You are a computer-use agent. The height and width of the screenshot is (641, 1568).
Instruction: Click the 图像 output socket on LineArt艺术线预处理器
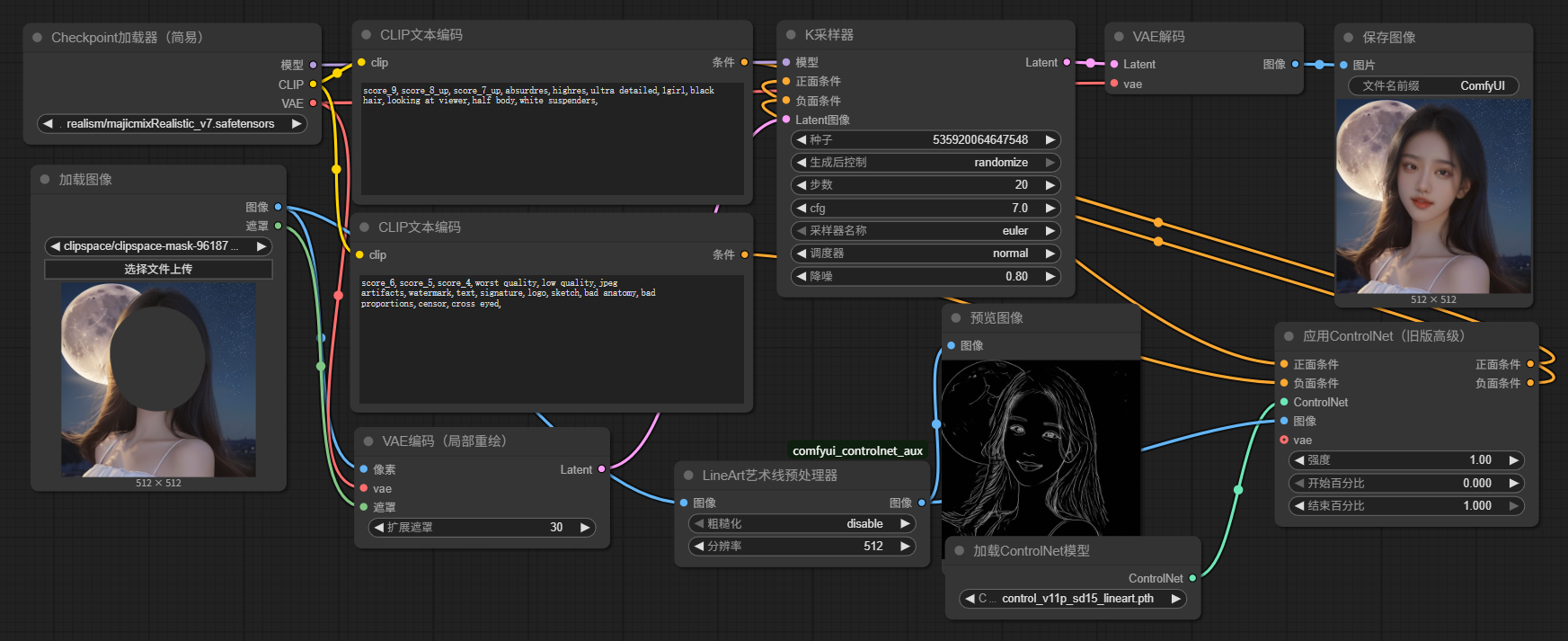(921, 503)
